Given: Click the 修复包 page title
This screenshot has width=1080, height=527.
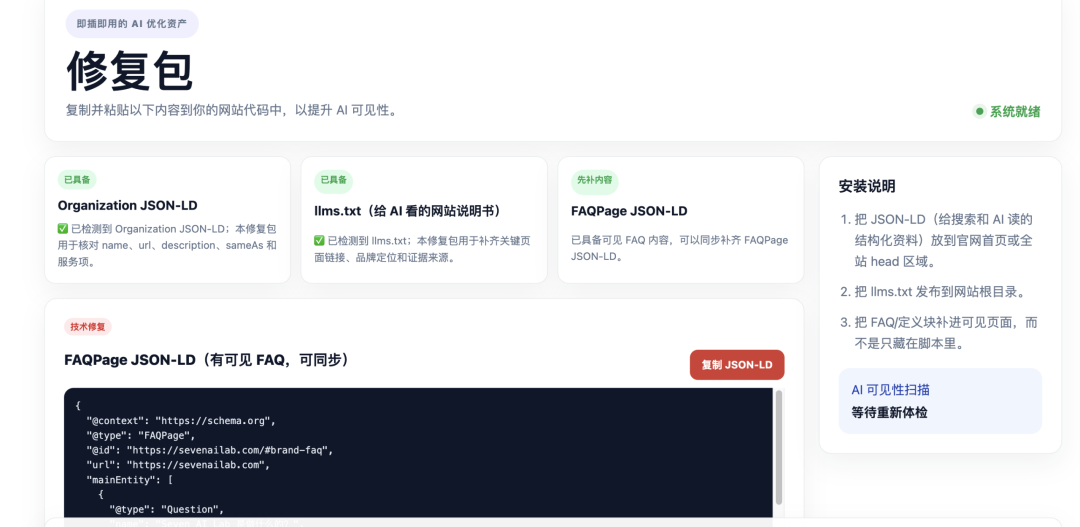Looking at the screenshot, I should point(129,72).
